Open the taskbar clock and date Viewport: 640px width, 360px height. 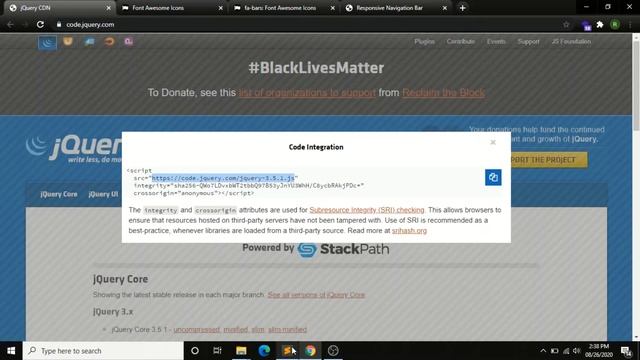599,351
